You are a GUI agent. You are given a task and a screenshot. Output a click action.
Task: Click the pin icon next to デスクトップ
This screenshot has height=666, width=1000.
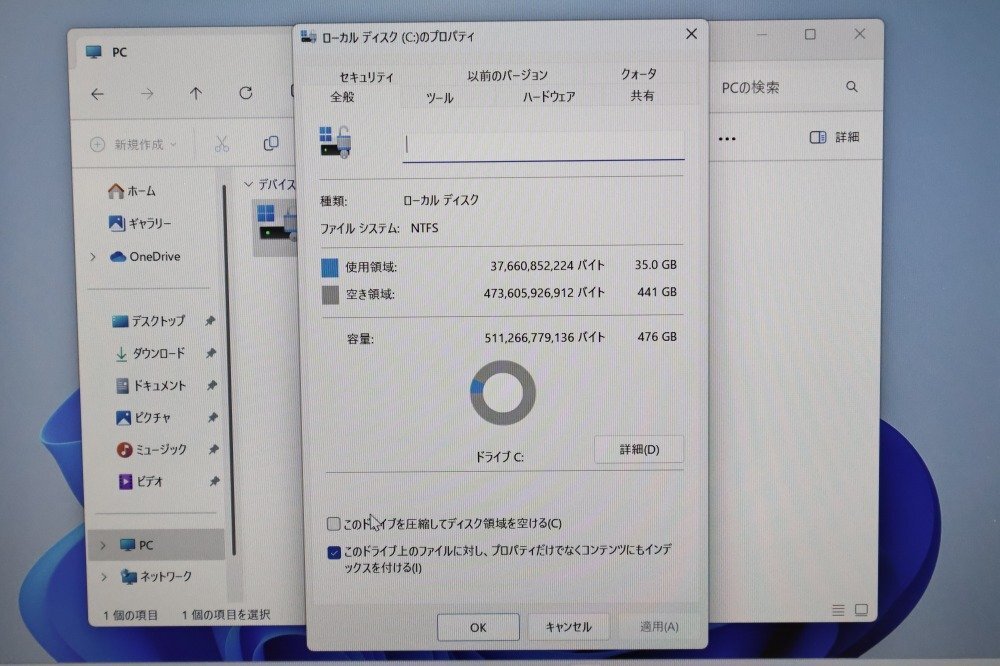pos(210,321)
